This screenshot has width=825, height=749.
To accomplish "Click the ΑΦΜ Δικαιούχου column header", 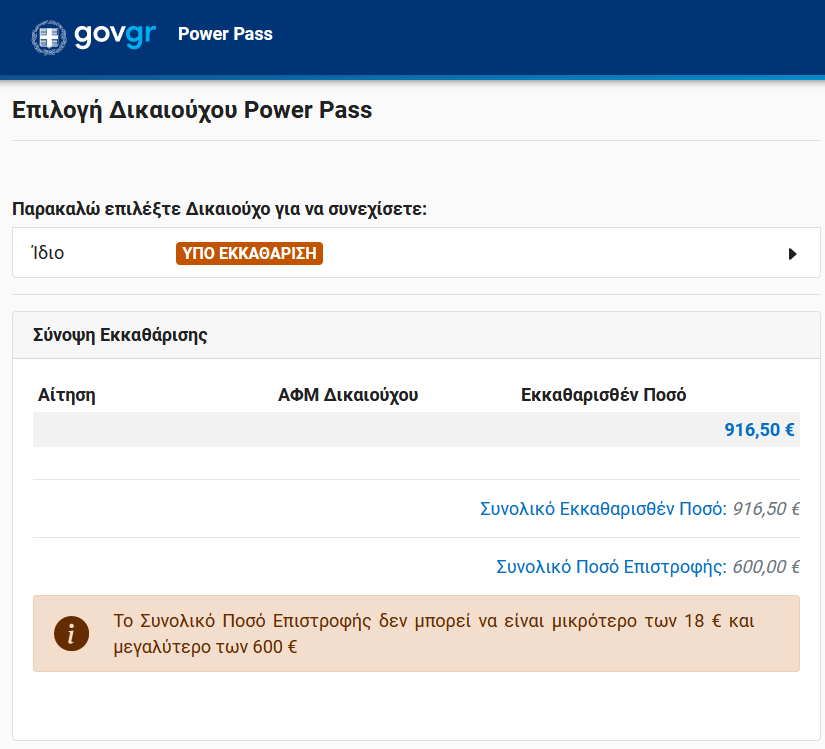I will [x=348, y=394].
